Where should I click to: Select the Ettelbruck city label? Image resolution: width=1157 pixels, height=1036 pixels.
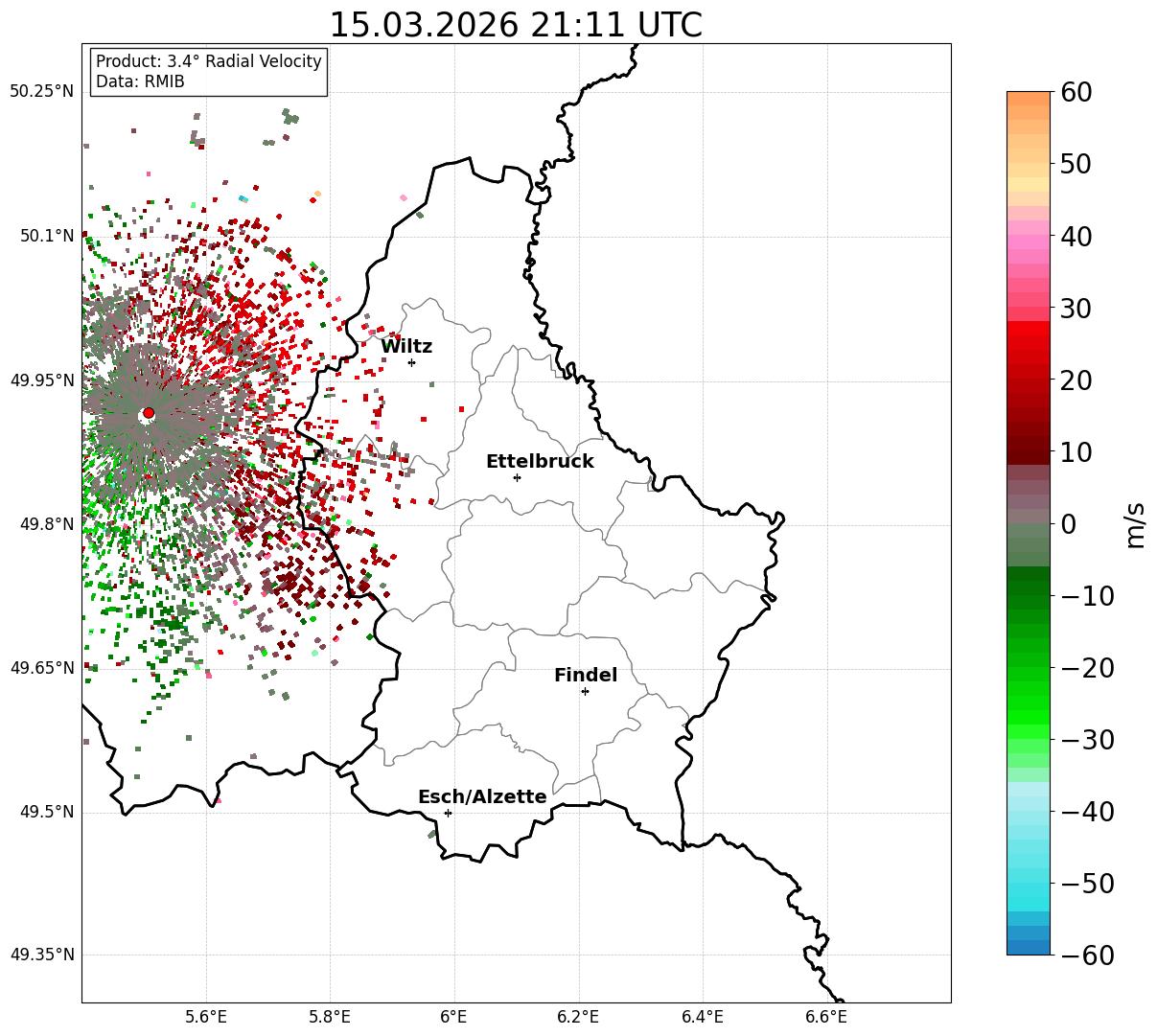pos(540,462)
